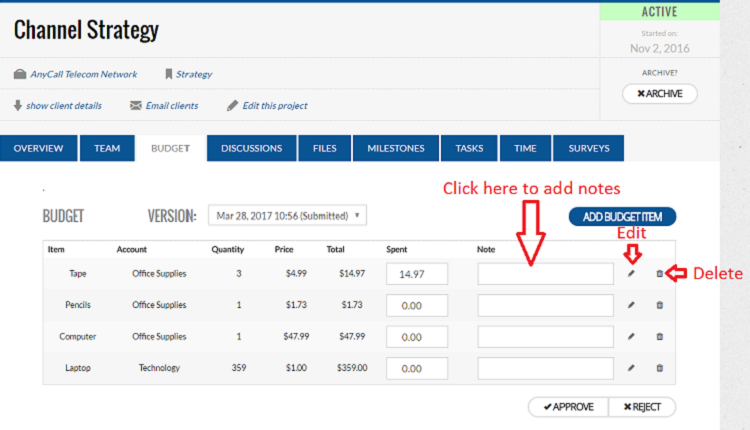Click trash icon on Pencils row
Viewport: 750px width, 430px height.
click(x=659, y=304)
